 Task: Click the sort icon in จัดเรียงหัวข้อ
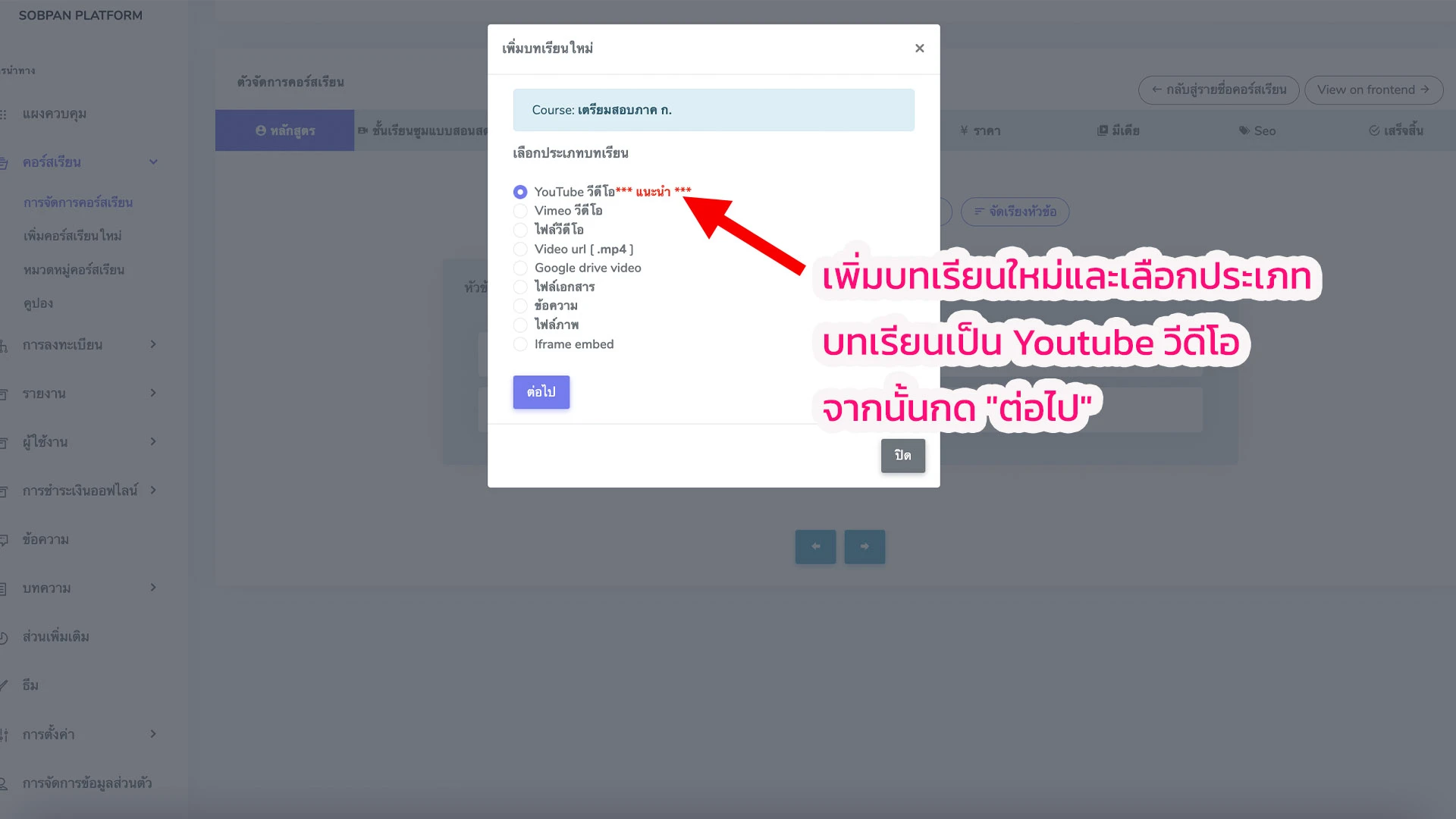tap(979, 212)
